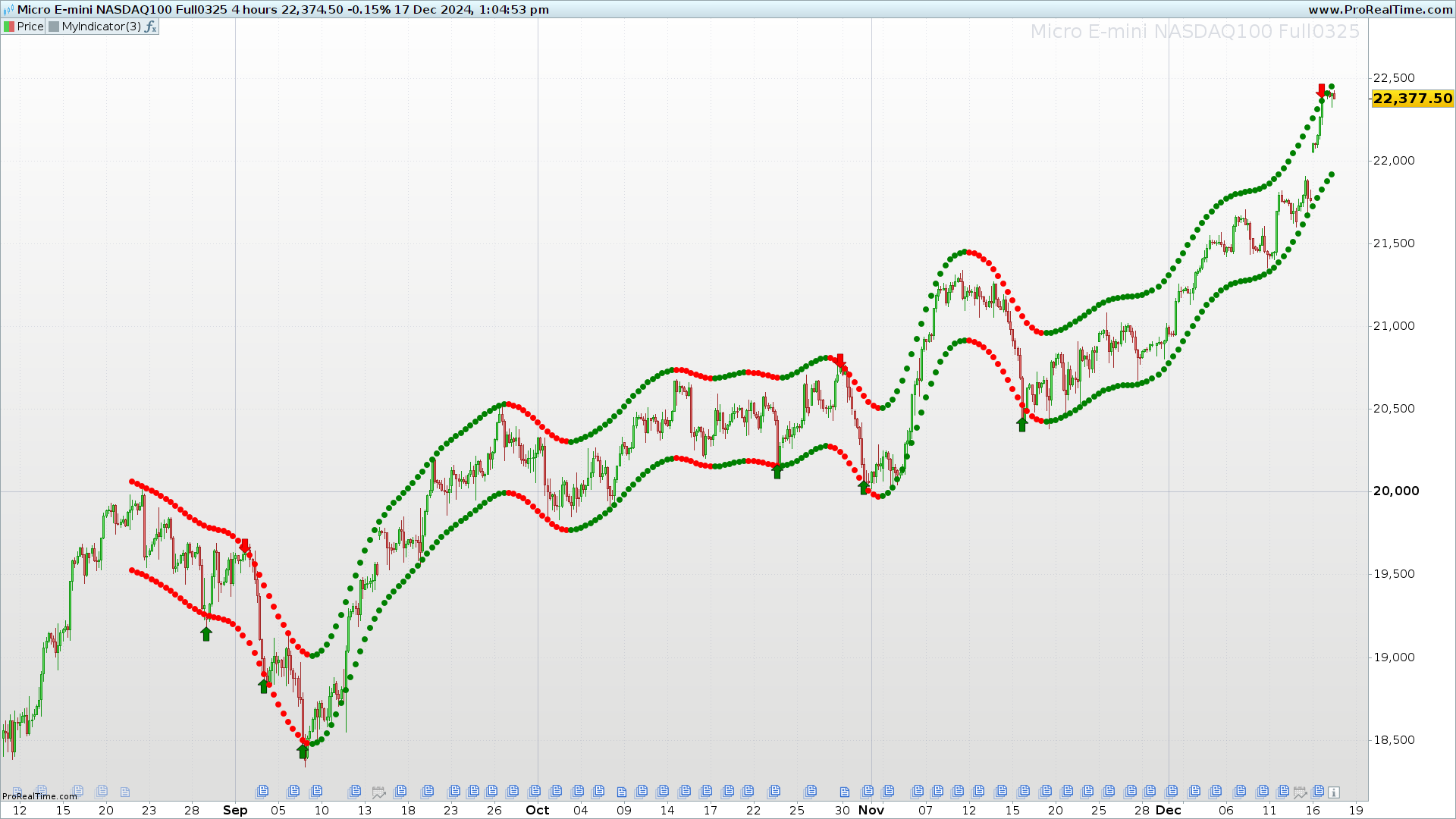
Task: Click the candlestick chart icon in title bar
Action: pyautogui.click(x=8, y=10)
